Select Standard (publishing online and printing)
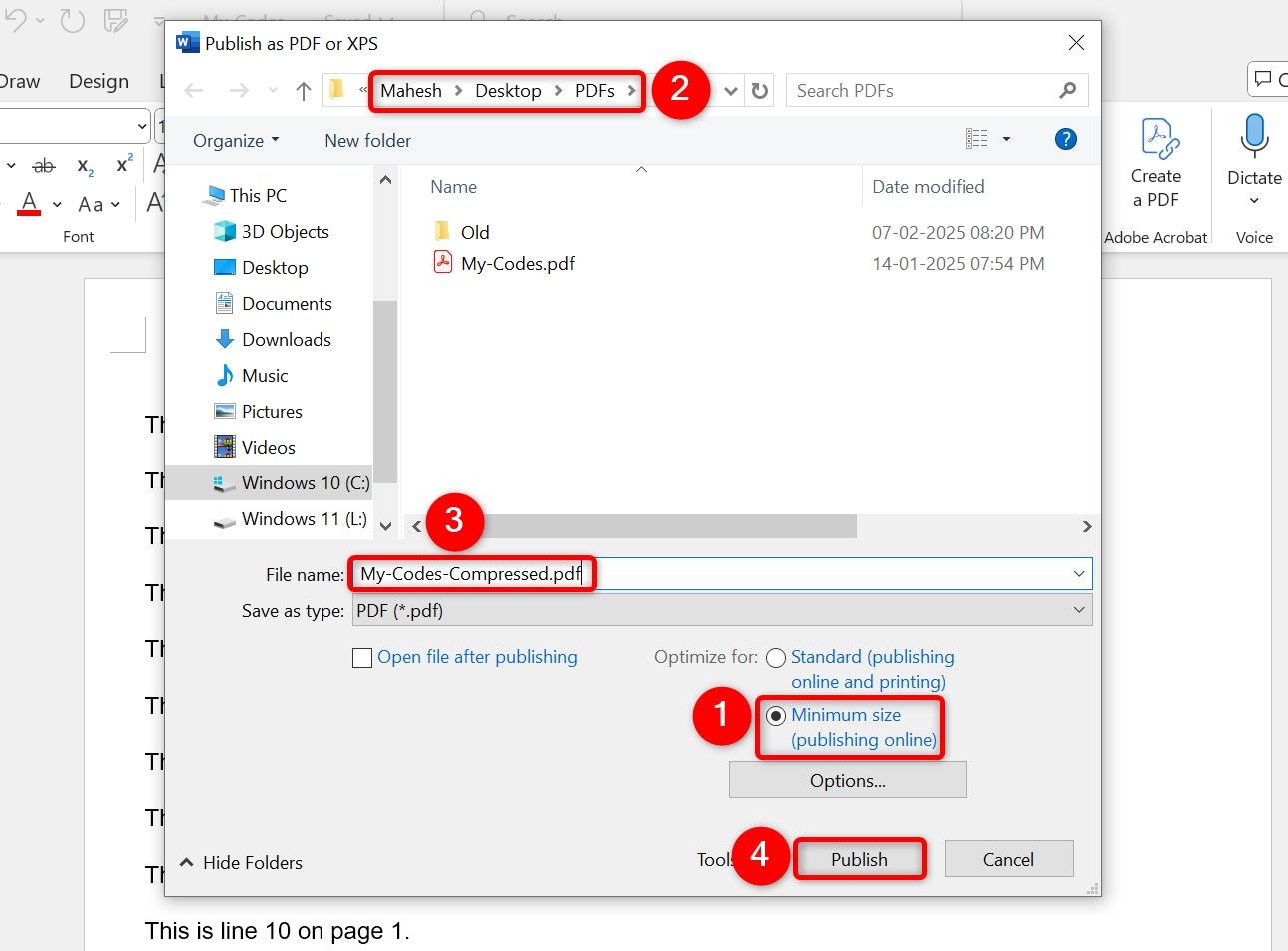 pos(776,658)
